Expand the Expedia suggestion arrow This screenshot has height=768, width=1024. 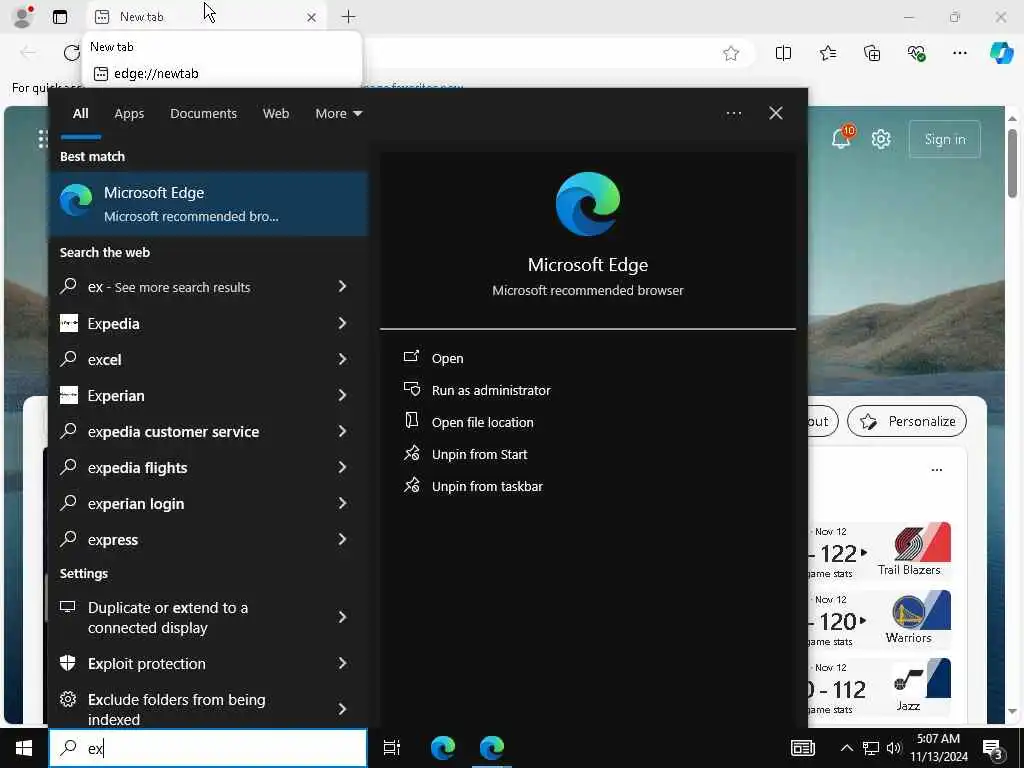342,323
